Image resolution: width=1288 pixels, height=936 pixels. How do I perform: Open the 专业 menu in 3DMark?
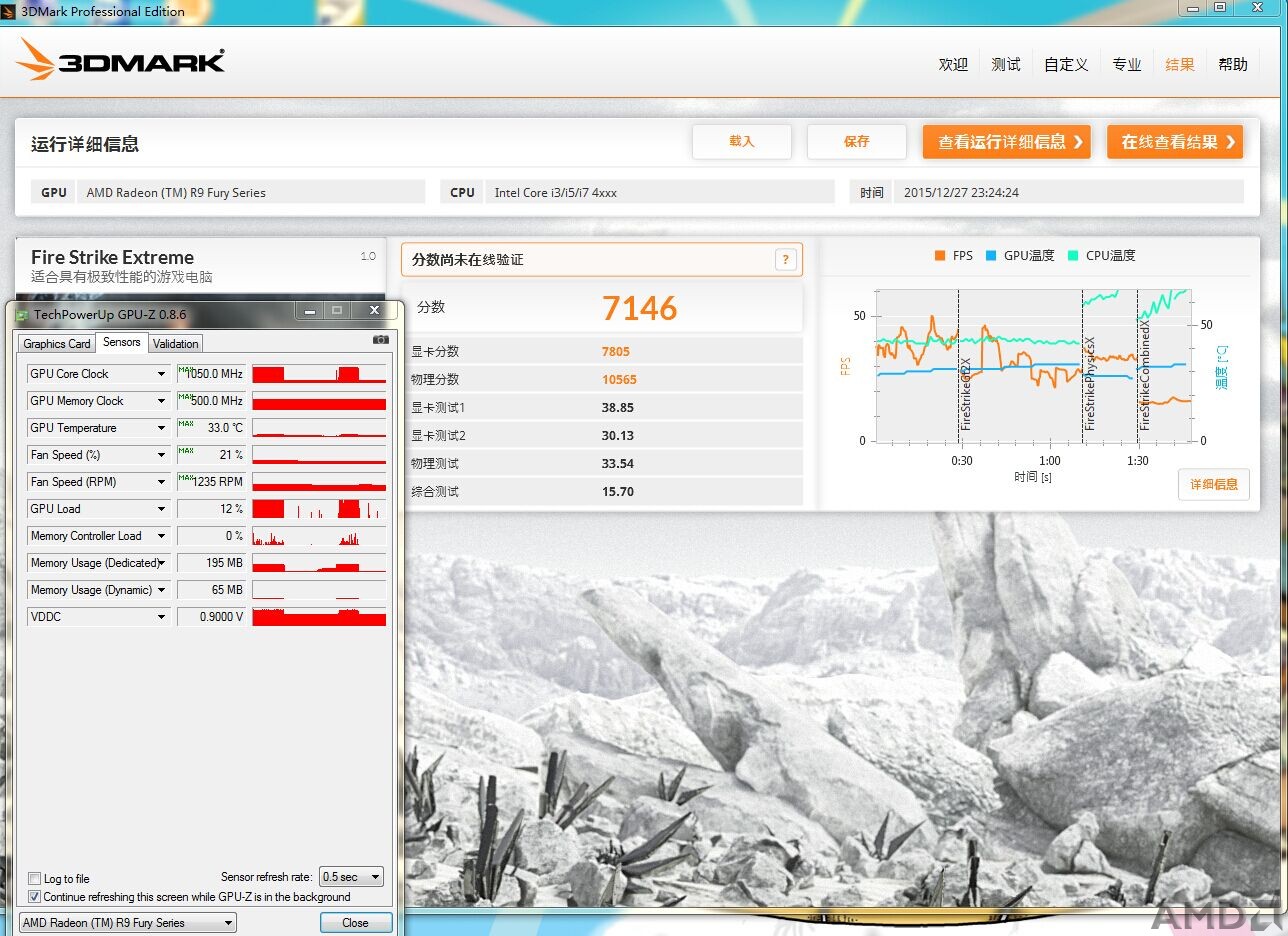coord(1127,64)
